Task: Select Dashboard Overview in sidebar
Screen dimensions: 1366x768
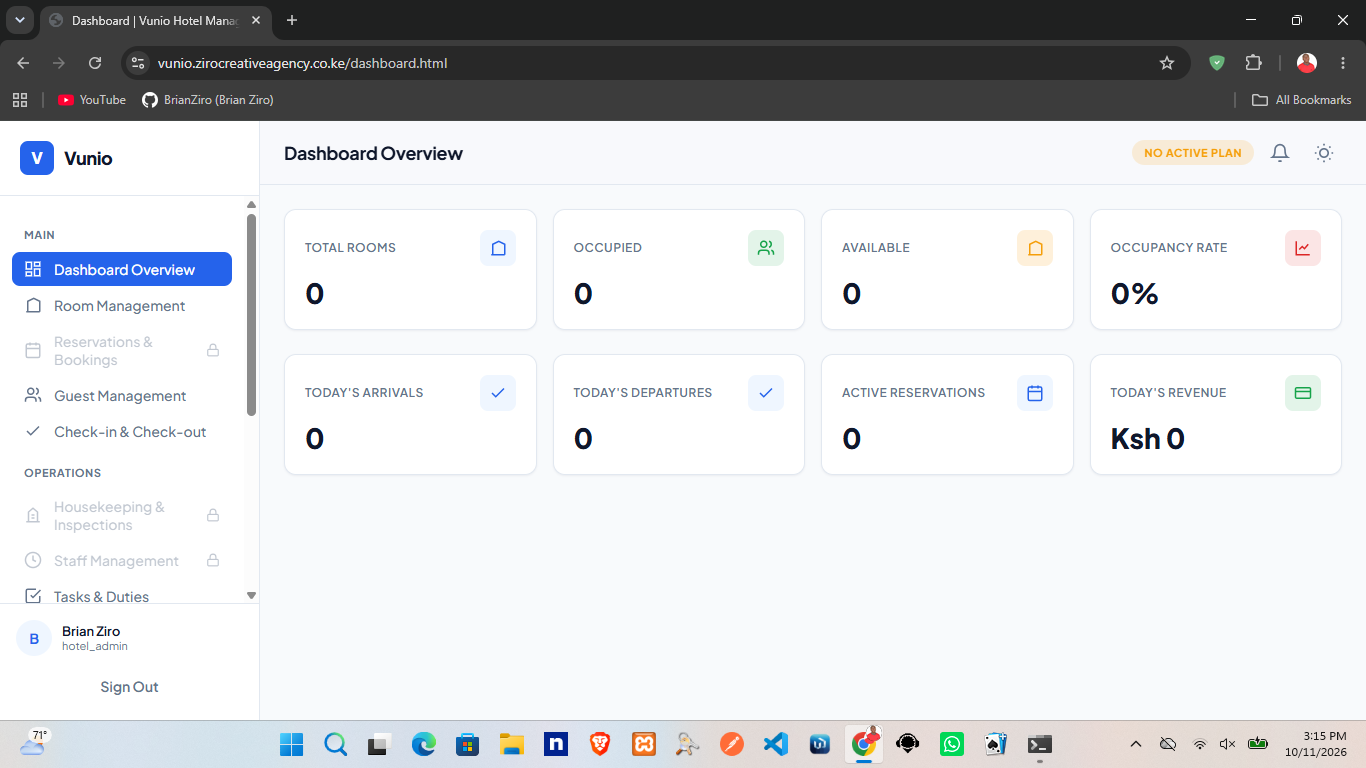Action: click(122, 269)
